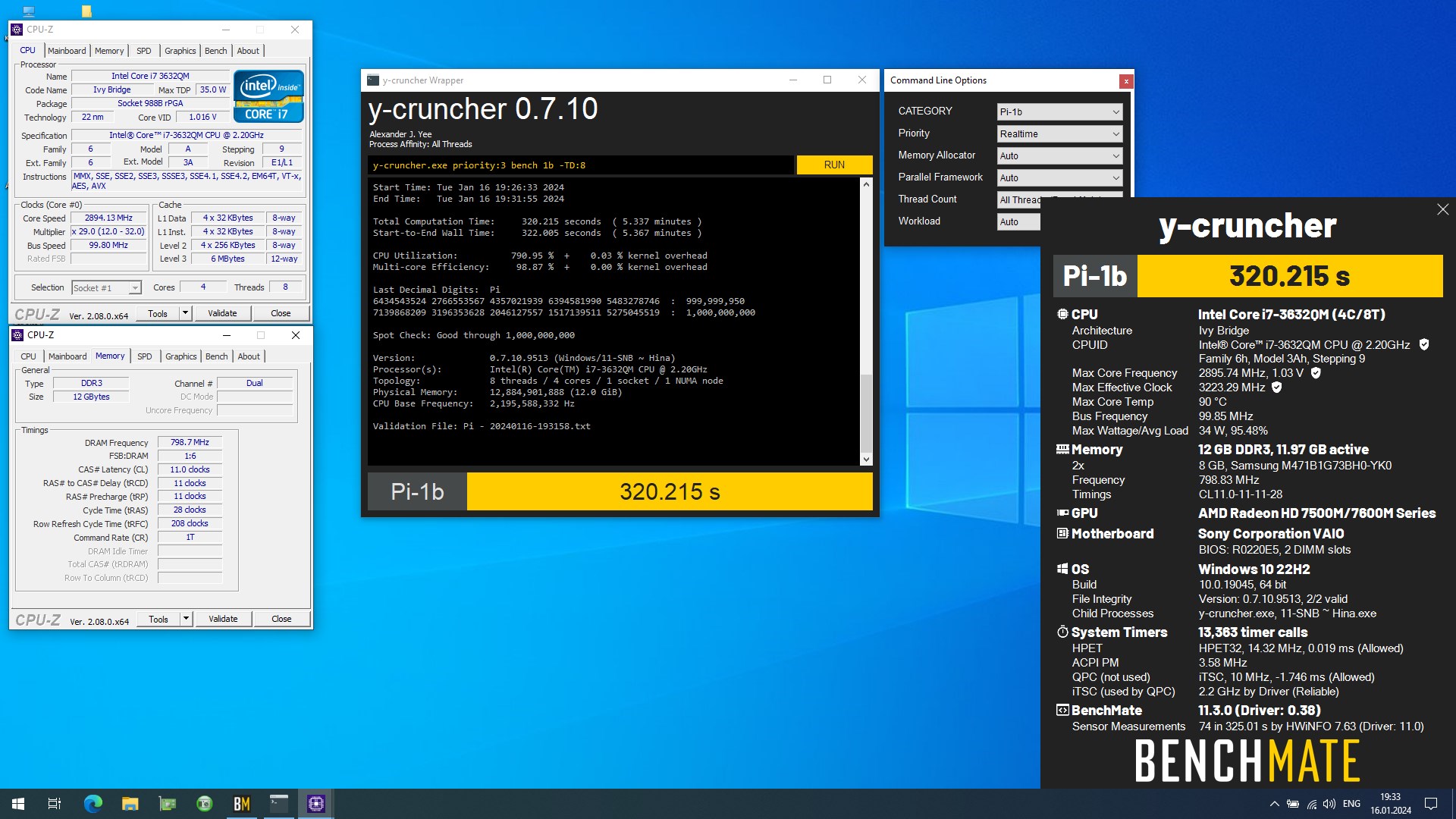
Task: Click y-cruncher Wrapper title bar icon
Action: 372,80
